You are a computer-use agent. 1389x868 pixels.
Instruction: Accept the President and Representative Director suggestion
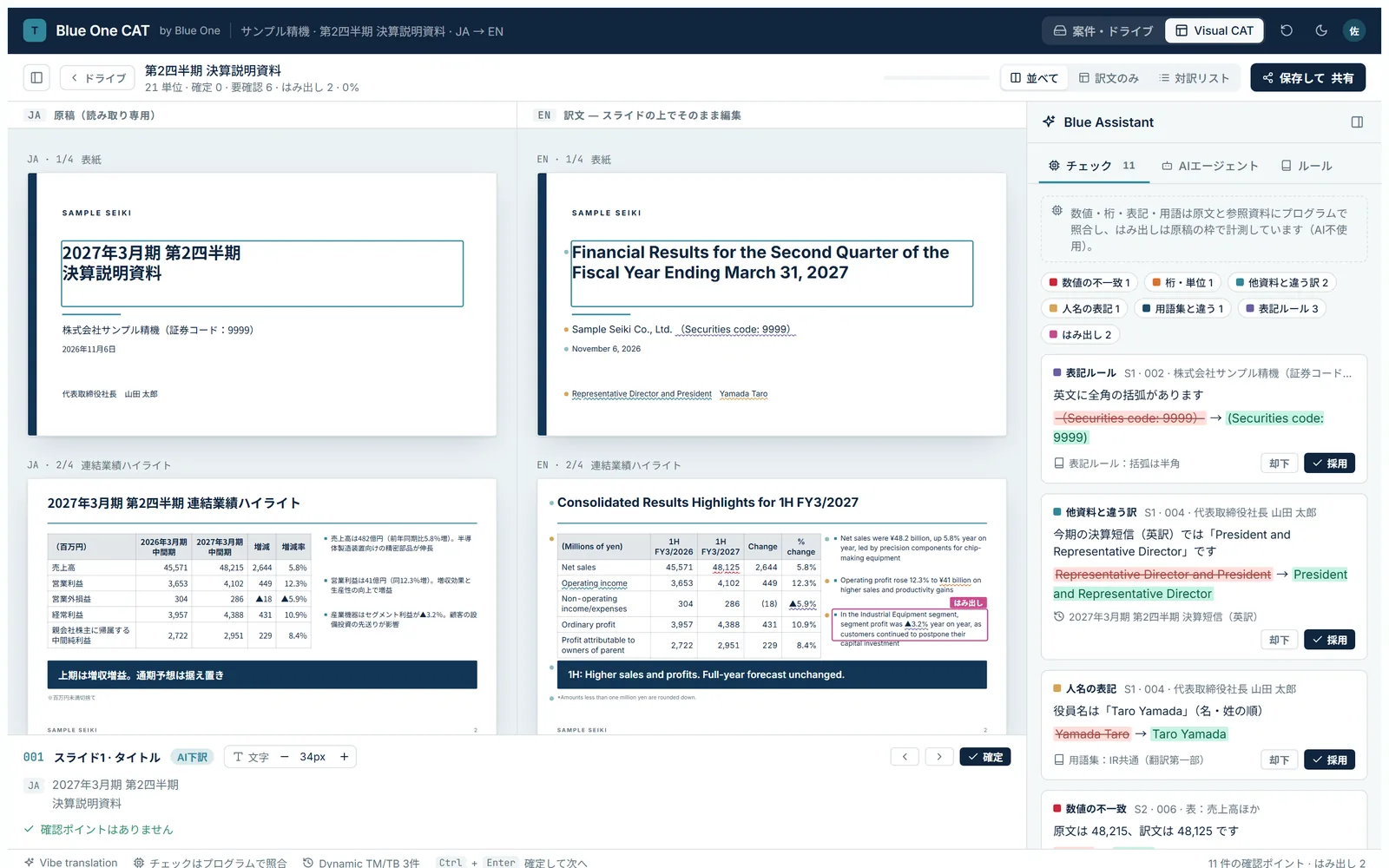point(1329,640)
